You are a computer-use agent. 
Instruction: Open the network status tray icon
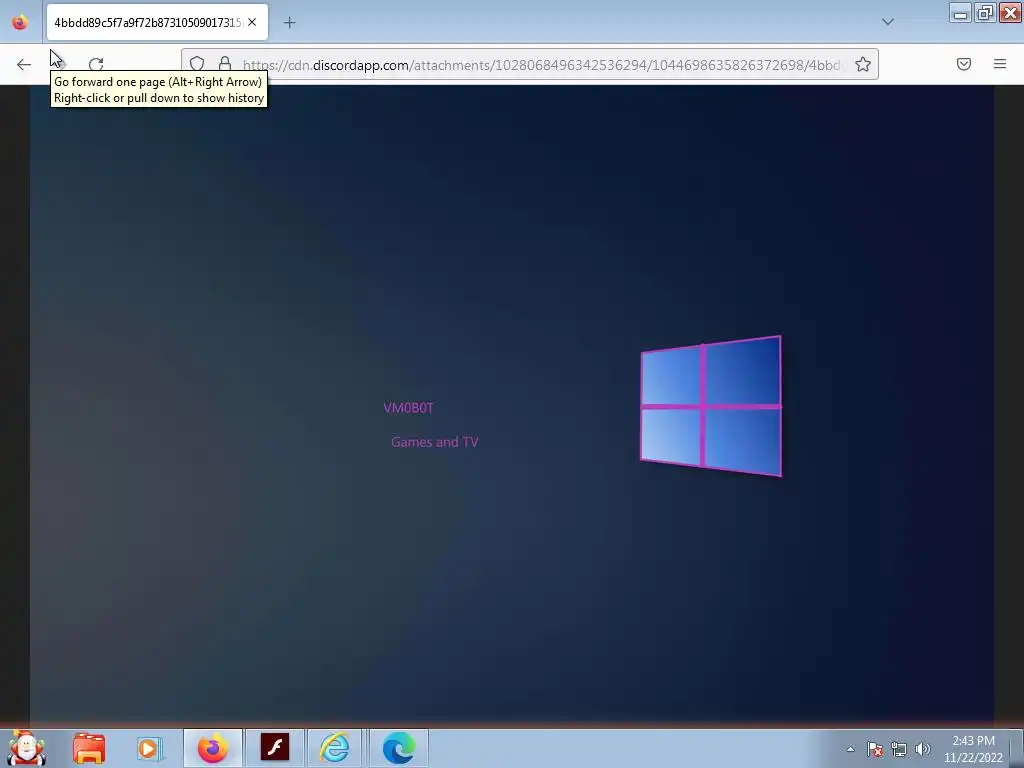899,749
